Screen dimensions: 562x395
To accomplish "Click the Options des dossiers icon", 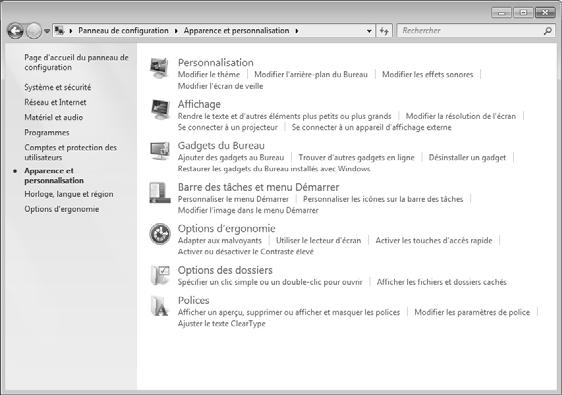I will [x=160, y=275].
